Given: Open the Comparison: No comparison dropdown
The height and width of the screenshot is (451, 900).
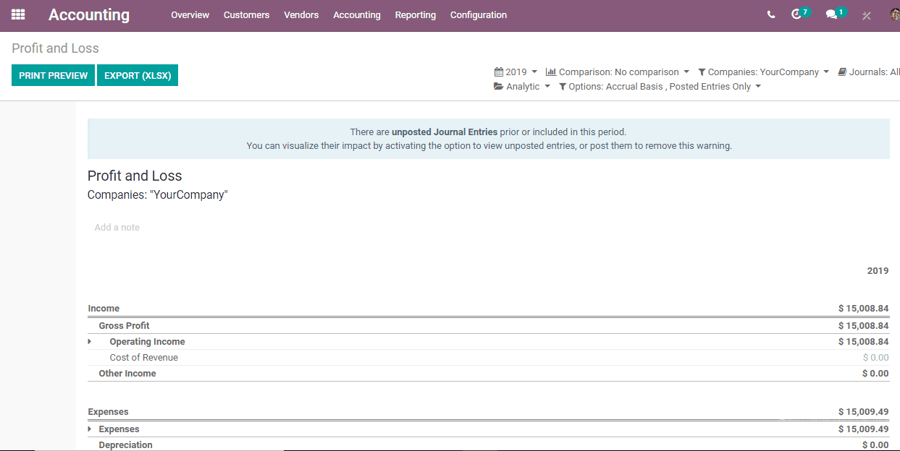Looking at the screenshot, I should point(618,72).
